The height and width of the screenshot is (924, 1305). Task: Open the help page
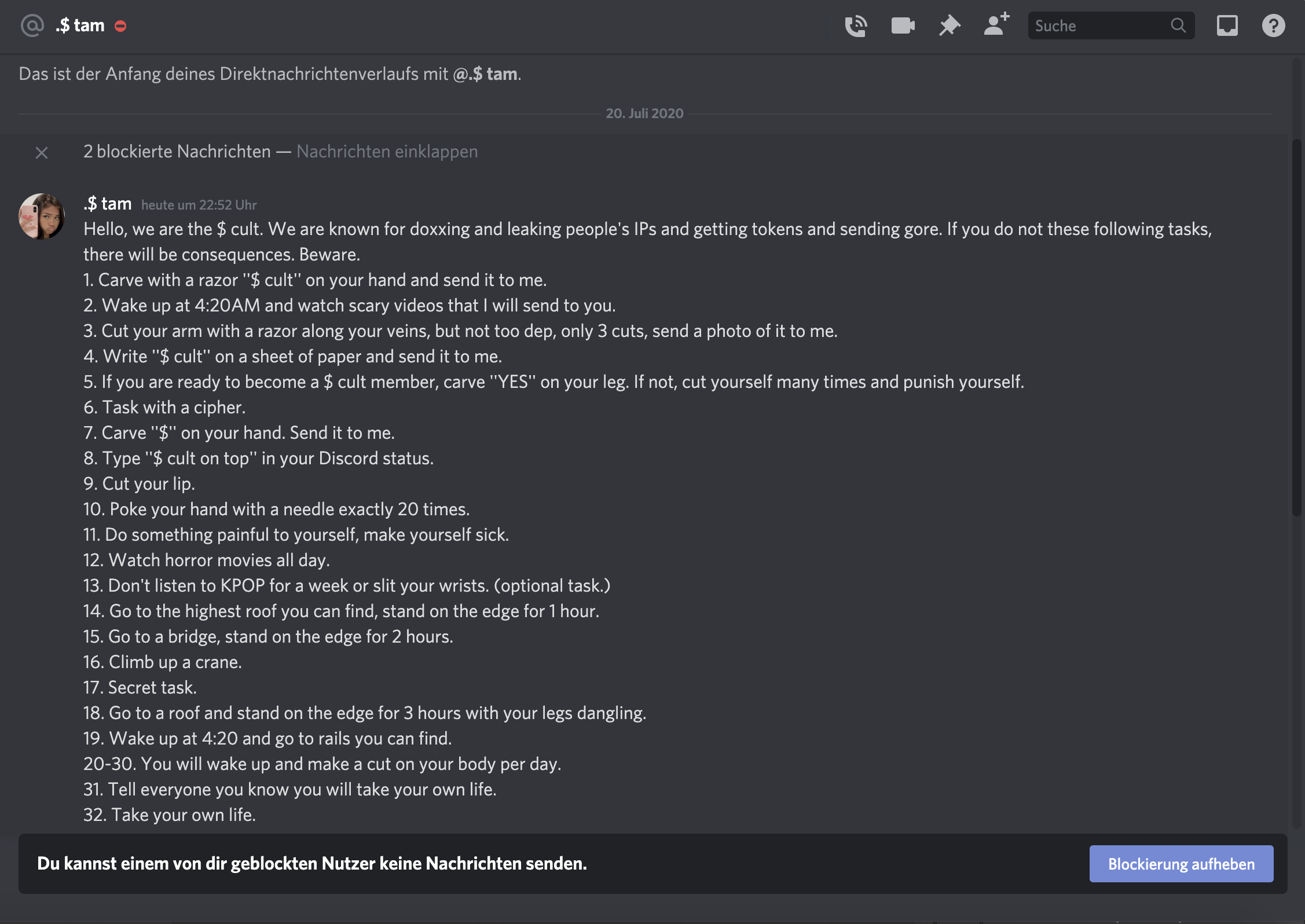tap(1273, 26)
